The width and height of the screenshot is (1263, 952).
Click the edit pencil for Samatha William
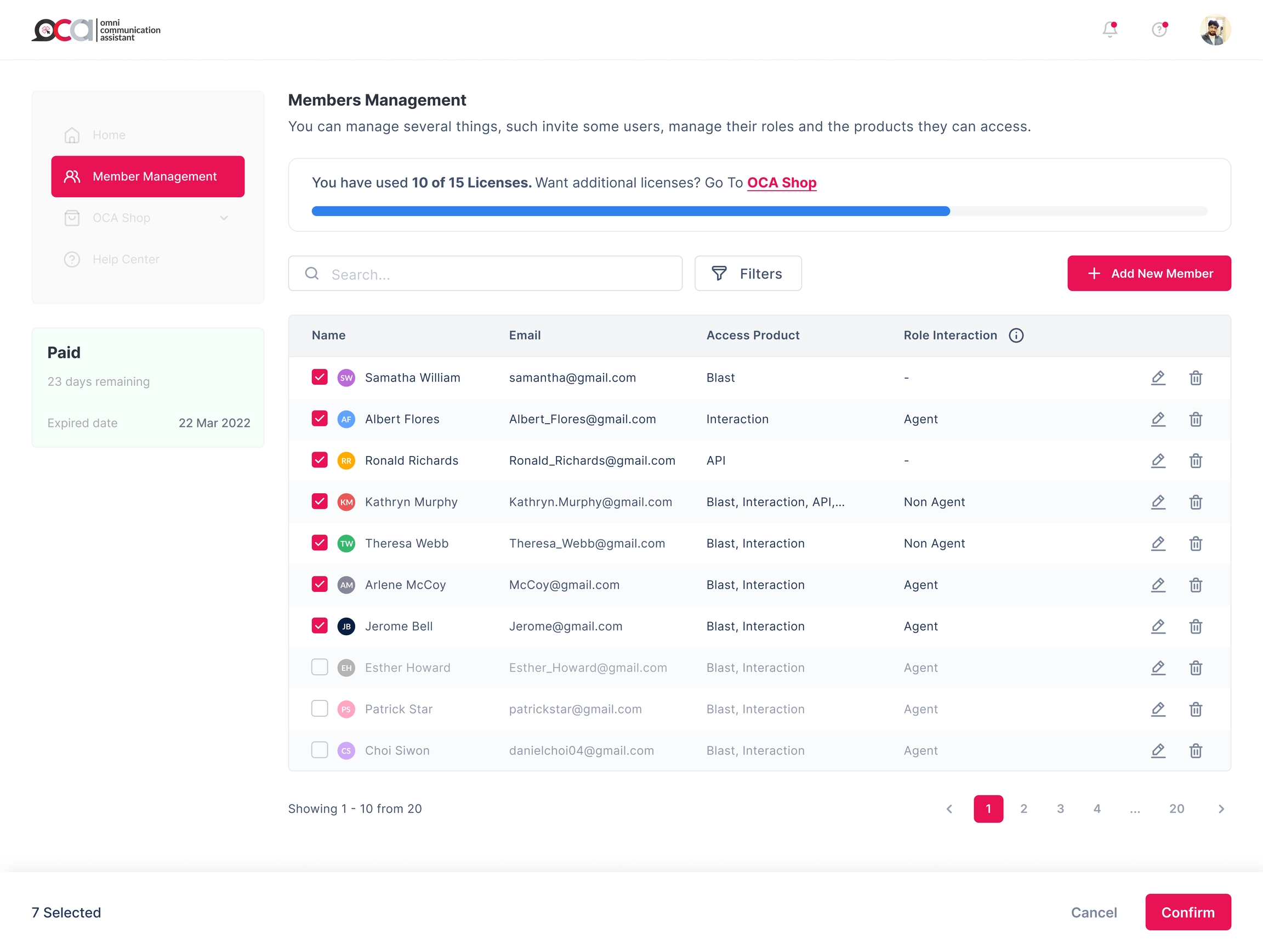tap(1158, 378)
